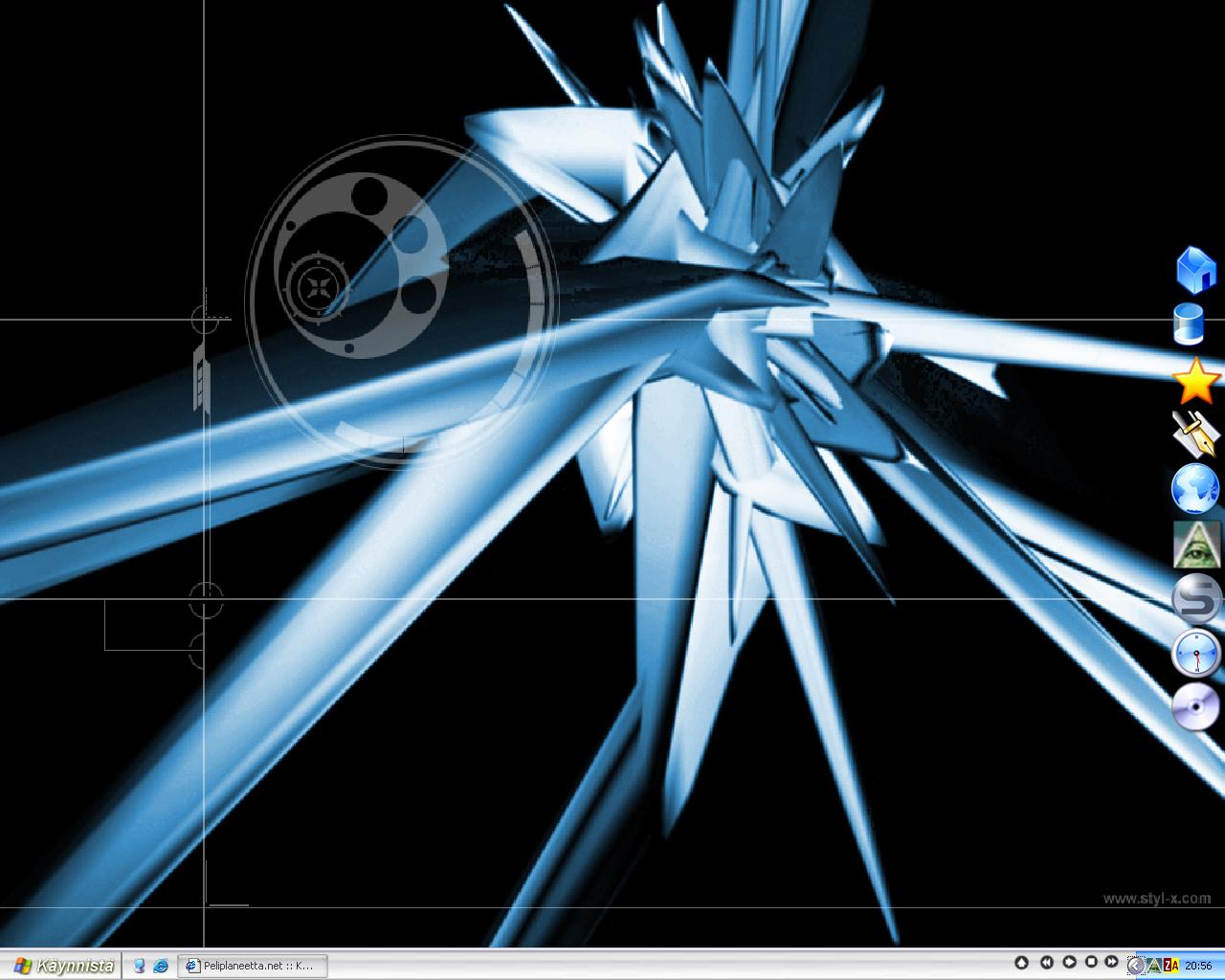Stop playback in taskbar media controls
The image size is (1225, 980).
coord(1091,962)
